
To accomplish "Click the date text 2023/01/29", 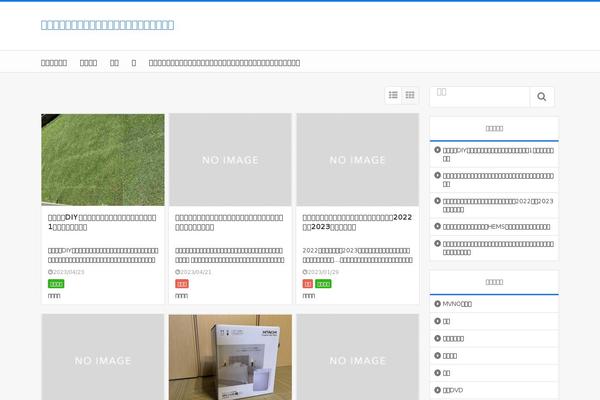I will (x=323, y=272).
